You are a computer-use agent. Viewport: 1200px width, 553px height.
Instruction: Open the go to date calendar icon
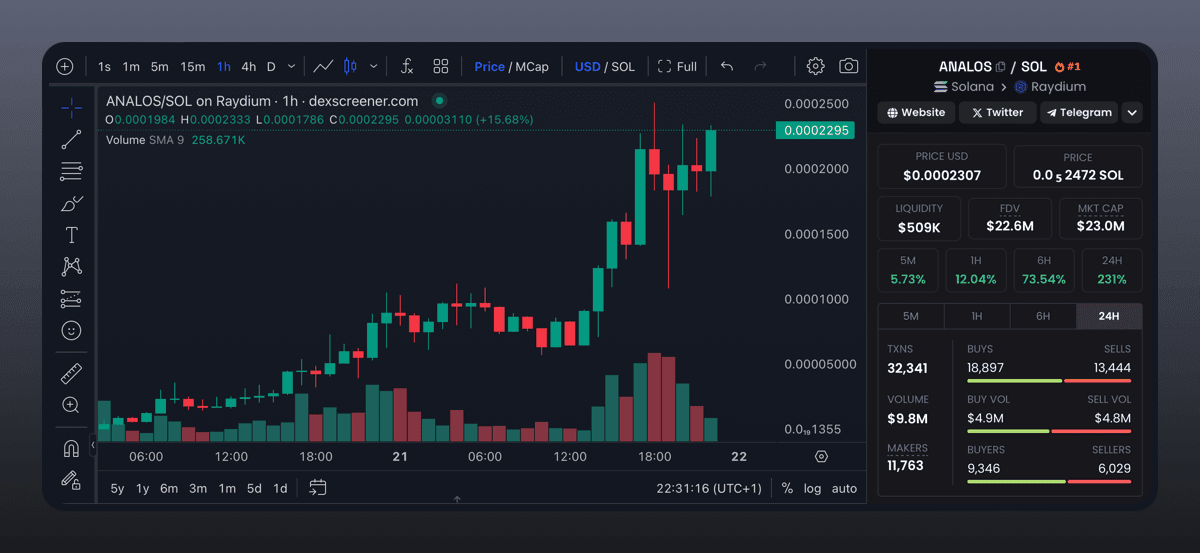pyautogui.click(x=318, y=488)
